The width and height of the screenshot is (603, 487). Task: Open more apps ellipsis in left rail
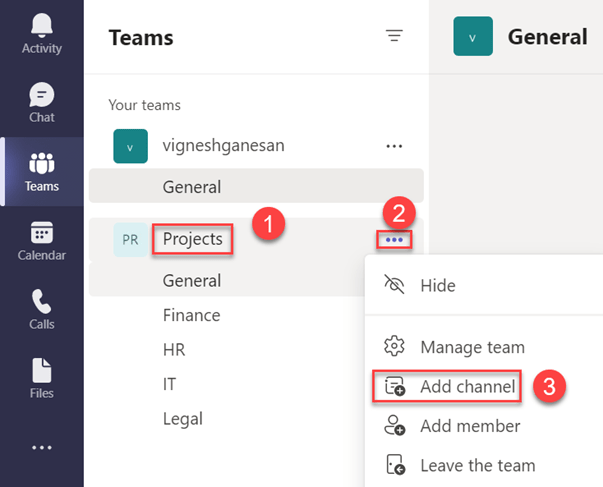[42, 447]
